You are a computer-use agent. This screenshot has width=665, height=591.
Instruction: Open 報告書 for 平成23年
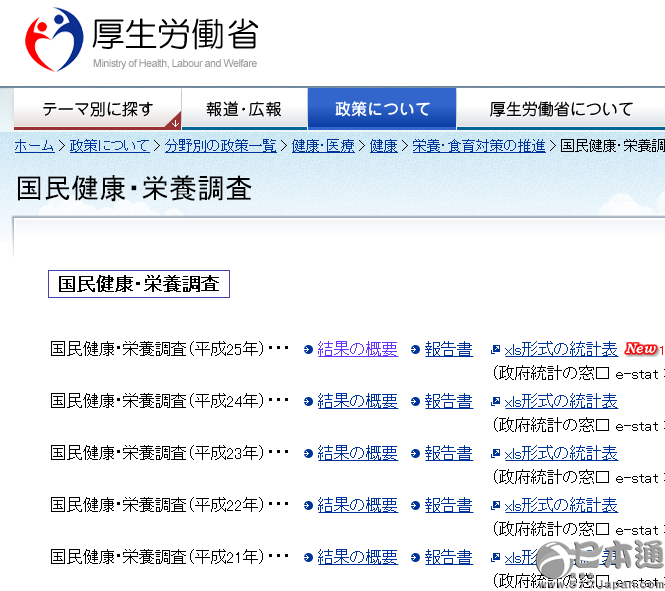[449, 453]
